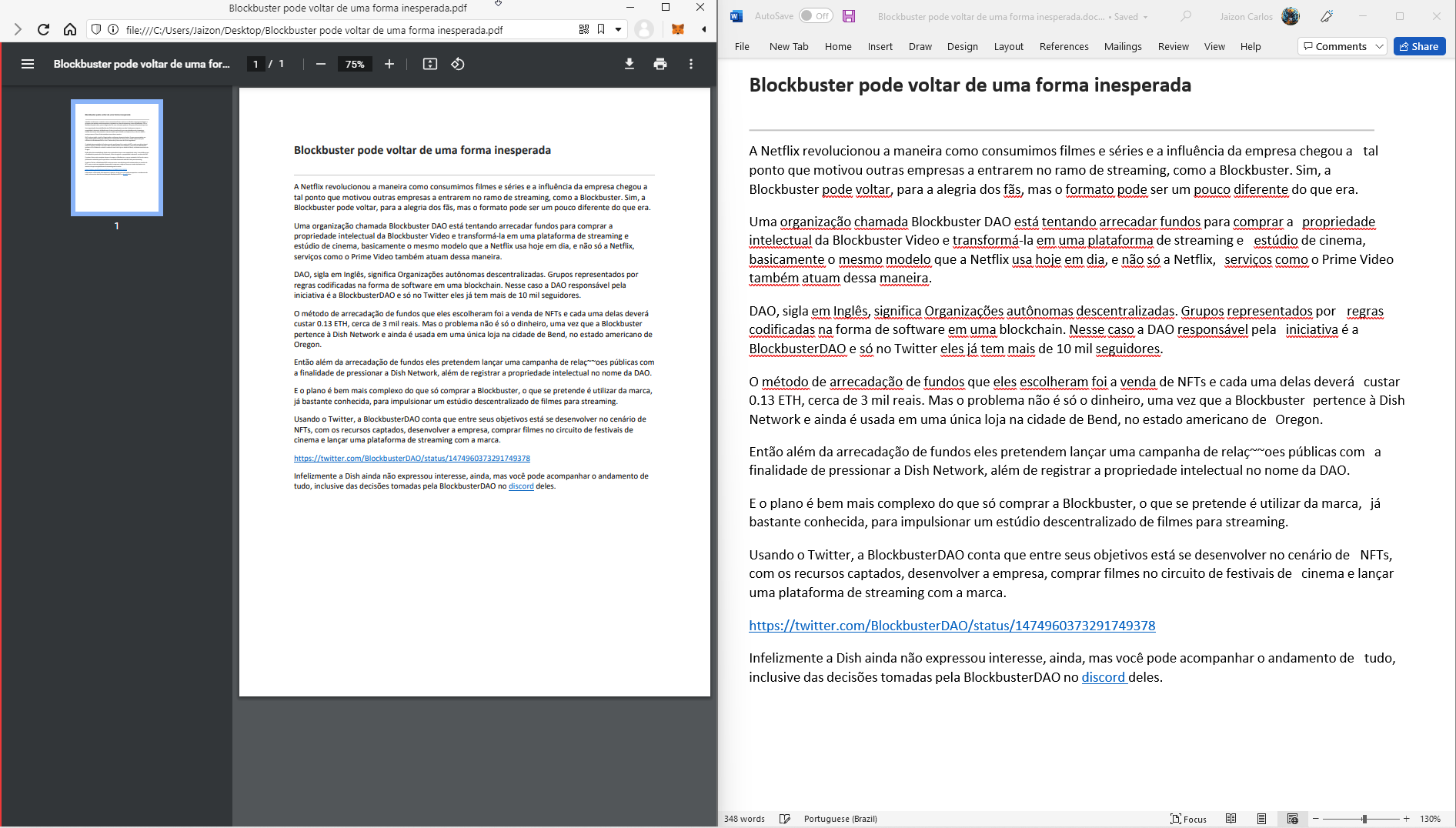Open PDF viewer more actions menu
Screen dimensions: 1456x828
[x=691, y=64]
